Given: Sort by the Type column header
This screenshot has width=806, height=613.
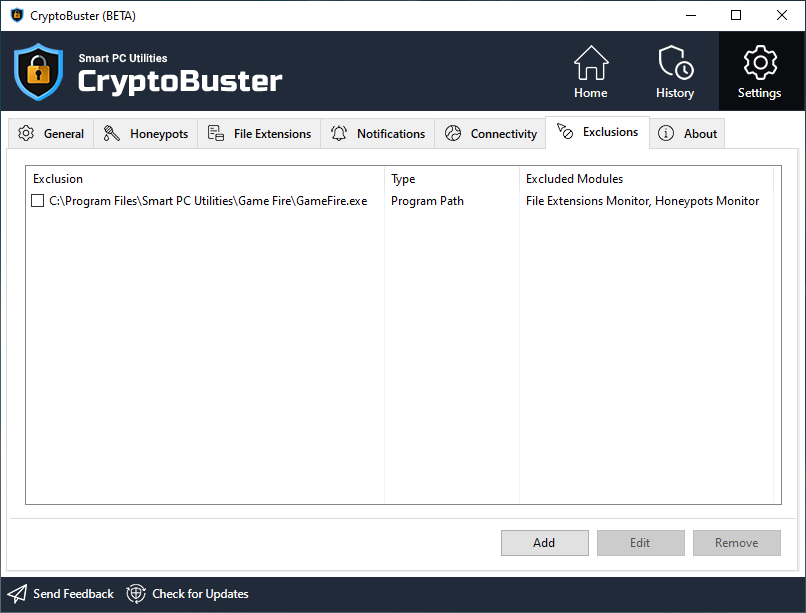Looking at the screenshot, I should (x=452, y=179).
